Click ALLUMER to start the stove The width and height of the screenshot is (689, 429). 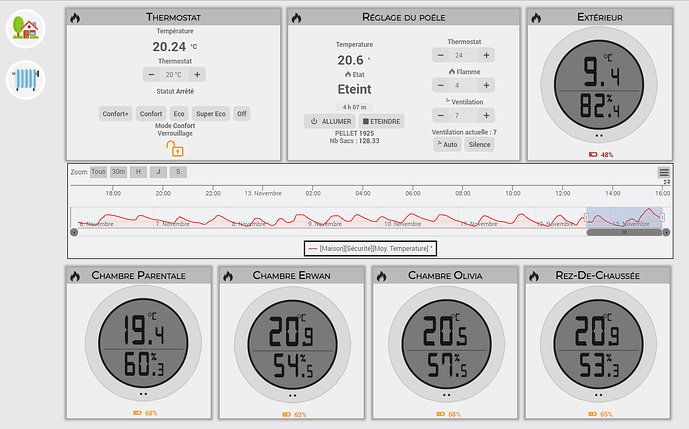(x=330, y=121)
